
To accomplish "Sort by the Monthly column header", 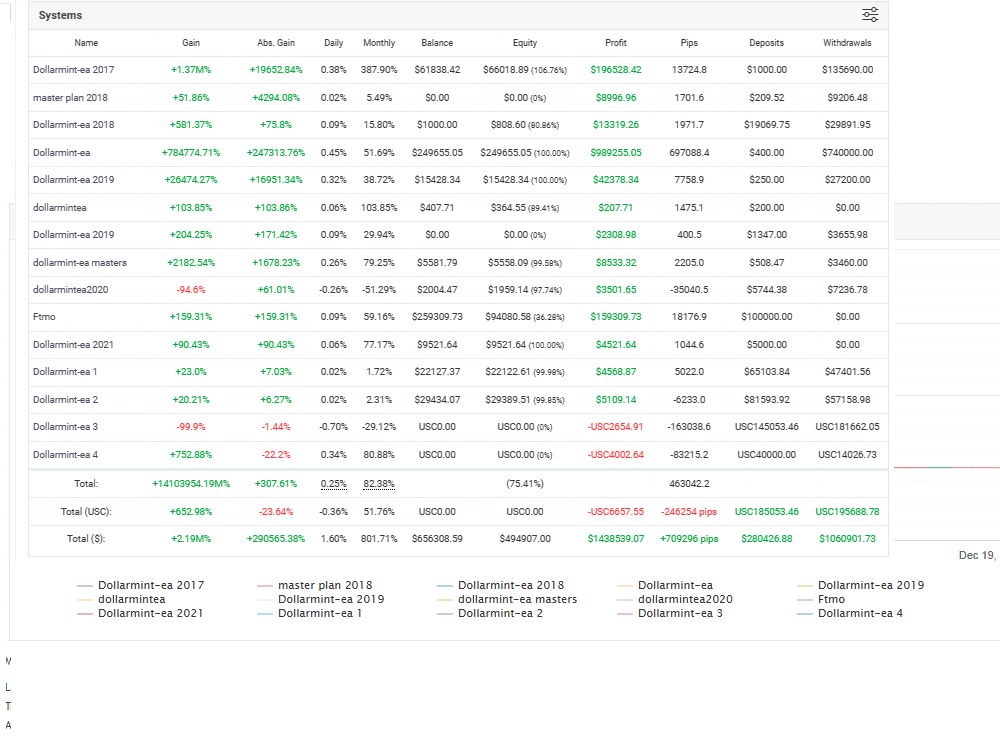I will (x=379, y=43).
